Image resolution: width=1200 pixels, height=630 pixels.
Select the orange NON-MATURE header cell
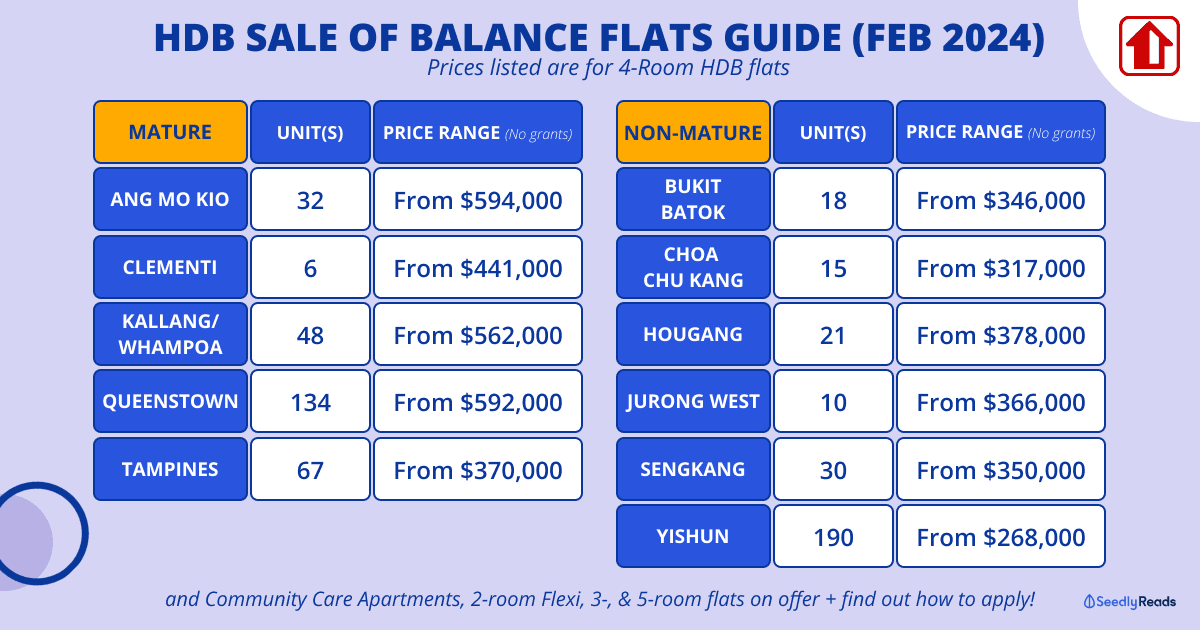coord(693,132)
